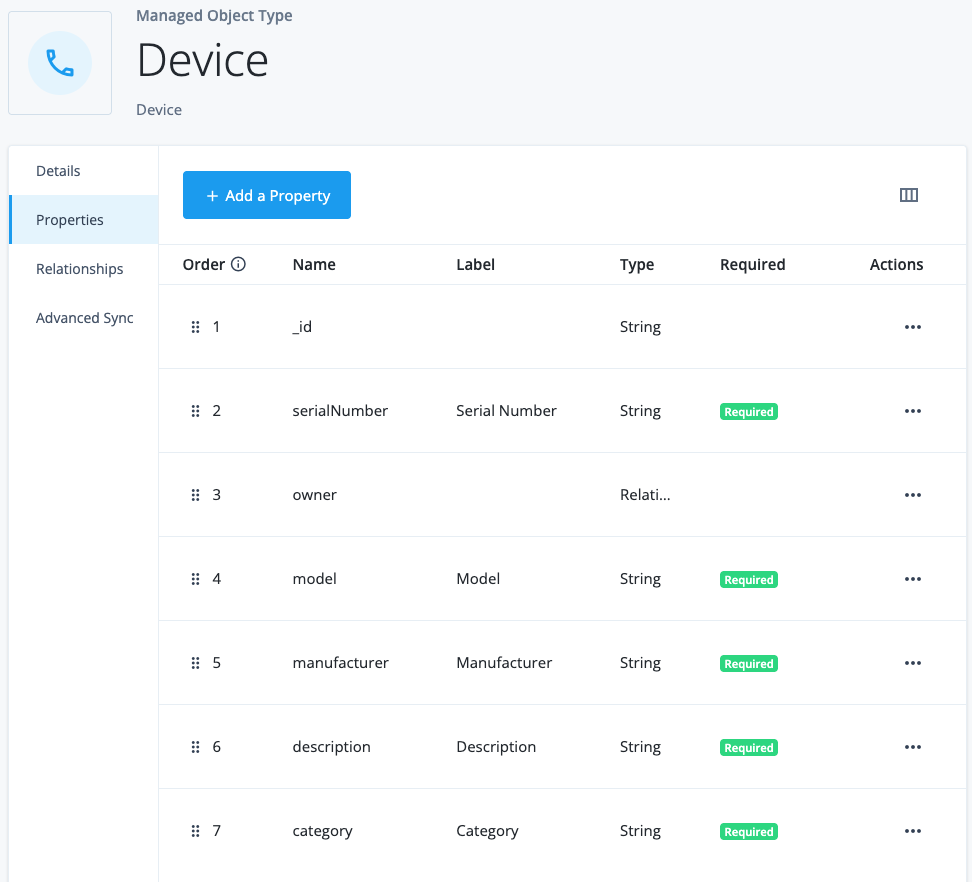972x882 pixels.
Task: Click the Name column header
Action: point(314,265)
